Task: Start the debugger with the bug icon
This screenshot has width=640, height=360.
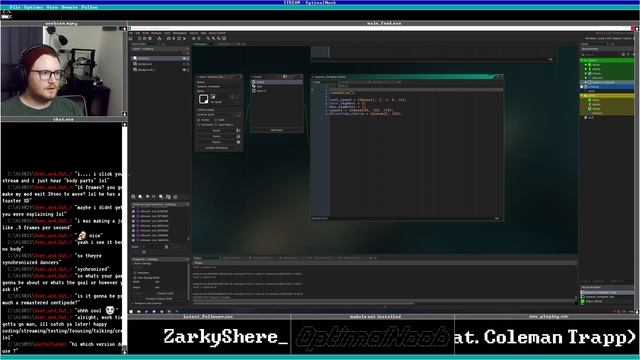Action: click(169, 38)
